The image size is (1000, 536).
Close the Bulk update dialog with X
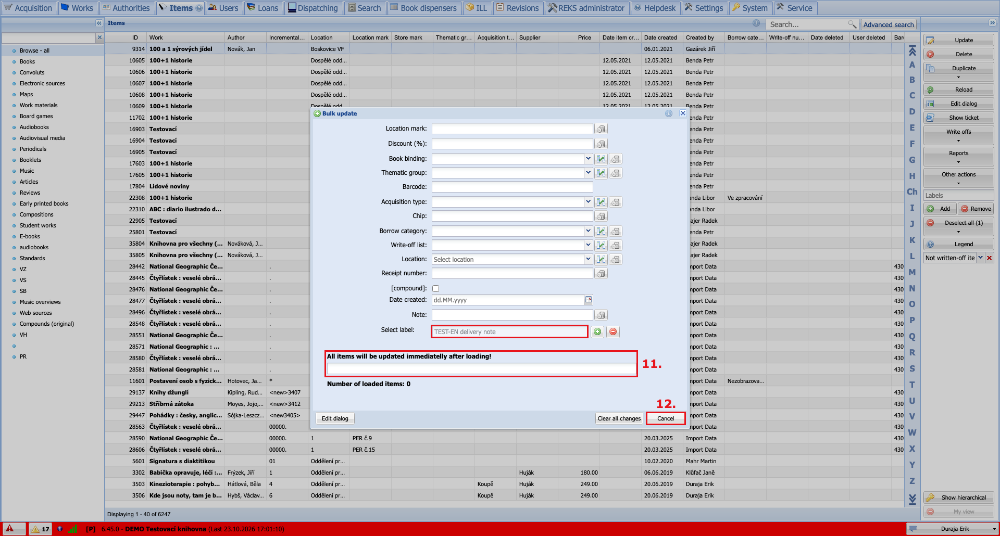pos(682,113)
